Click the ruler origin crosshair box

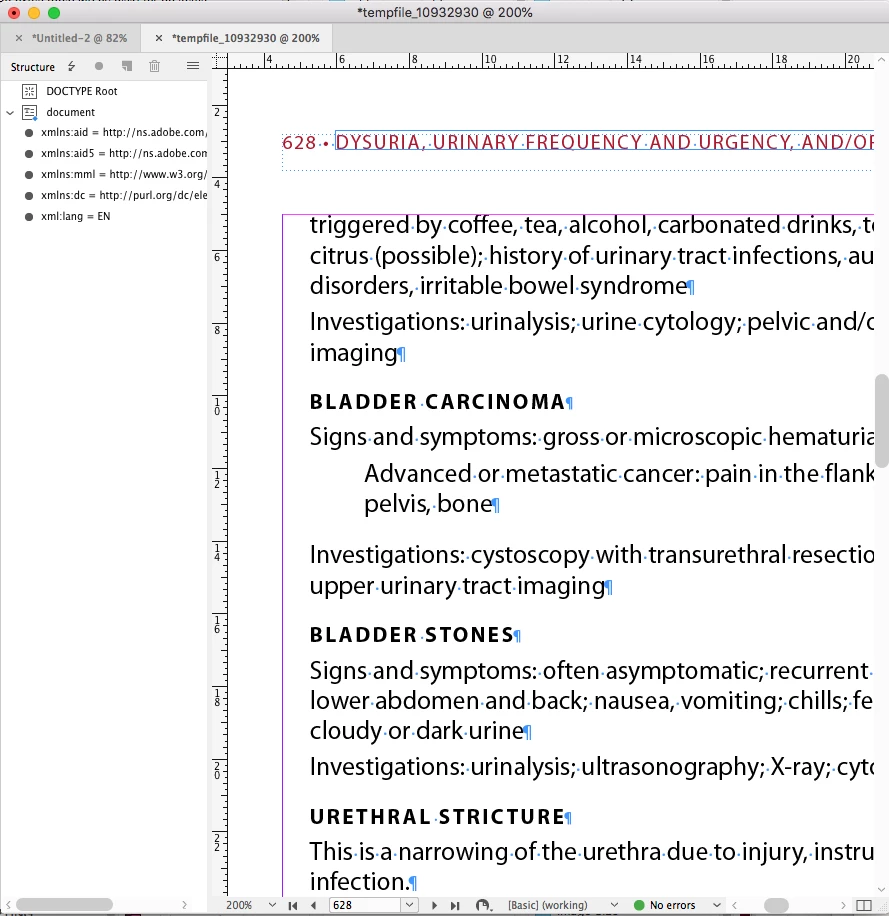pos(220,61)
